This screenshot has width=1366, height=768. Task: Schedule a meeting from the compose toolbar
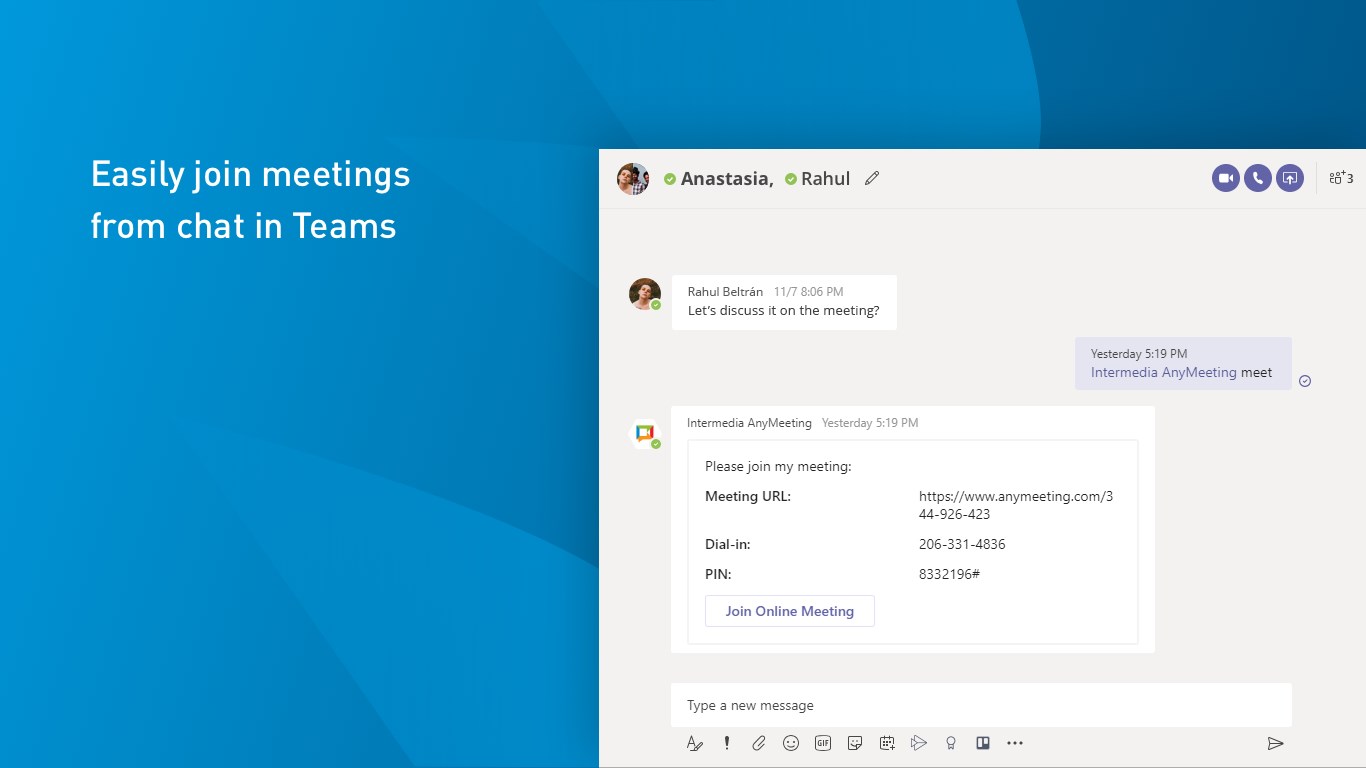click(887, 743)
